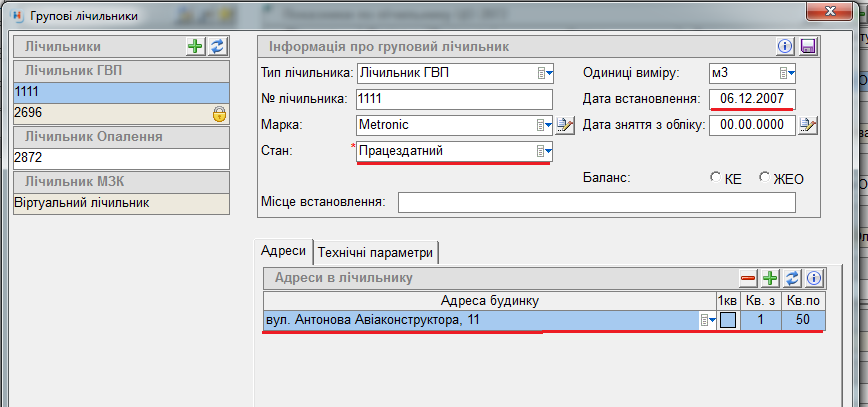Screen dimensions: 868x407
Task: Expand the Стан dropdown
Action: coord(544,151)
